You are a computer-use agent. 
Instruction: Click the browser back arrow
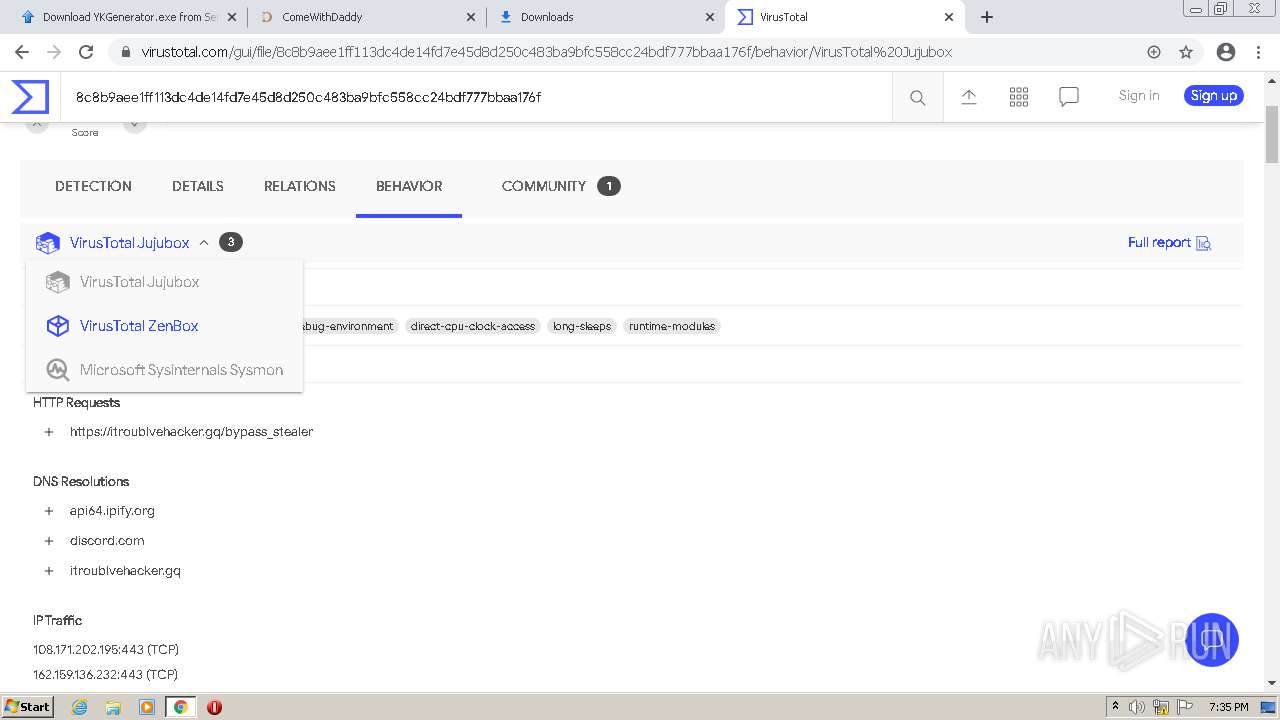tap(22, 52)
